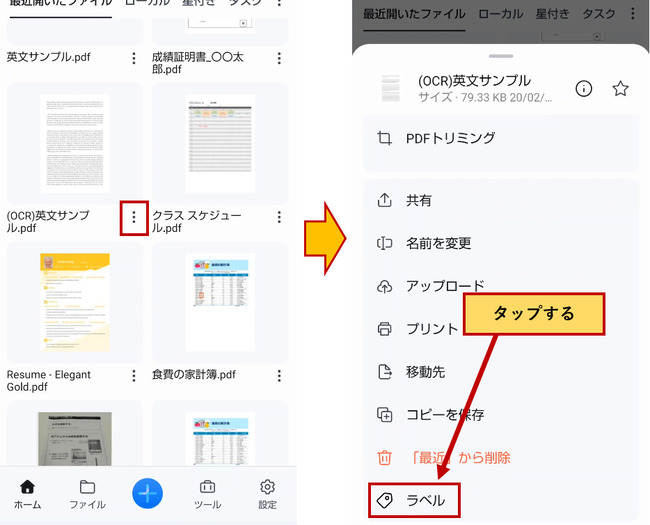Open more options for クラス スケジュール.pdf
The image size is (650, 525).
click(279, 217)
